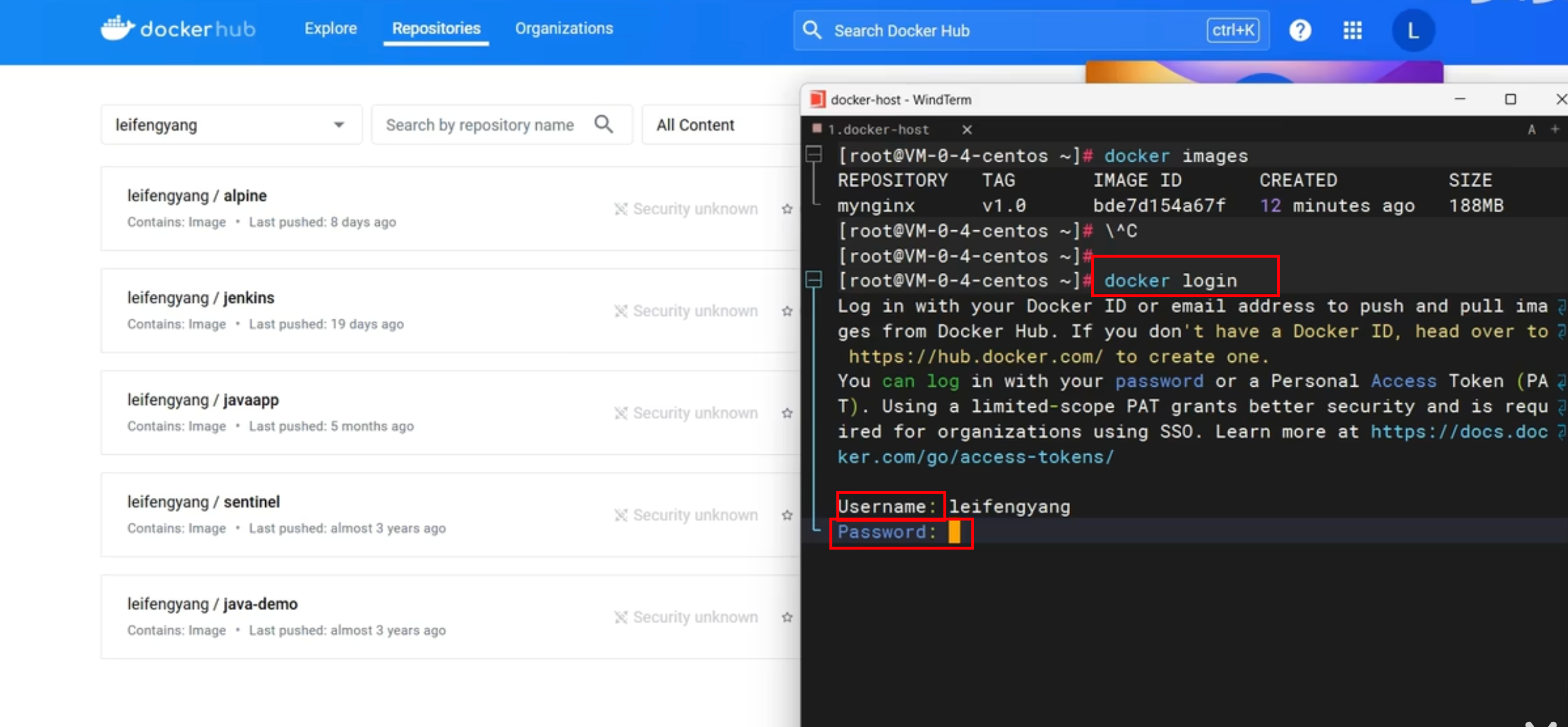
Task: Open the Repositories tab
Action: (436, 28)
